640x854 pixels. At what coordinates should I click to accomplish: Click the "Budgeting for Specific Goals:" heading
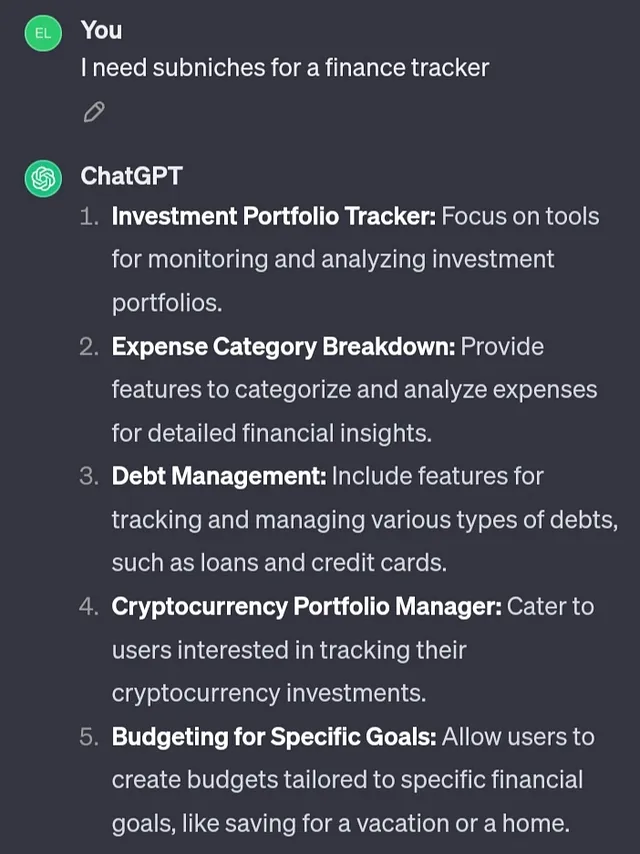[x=274, y=736]
